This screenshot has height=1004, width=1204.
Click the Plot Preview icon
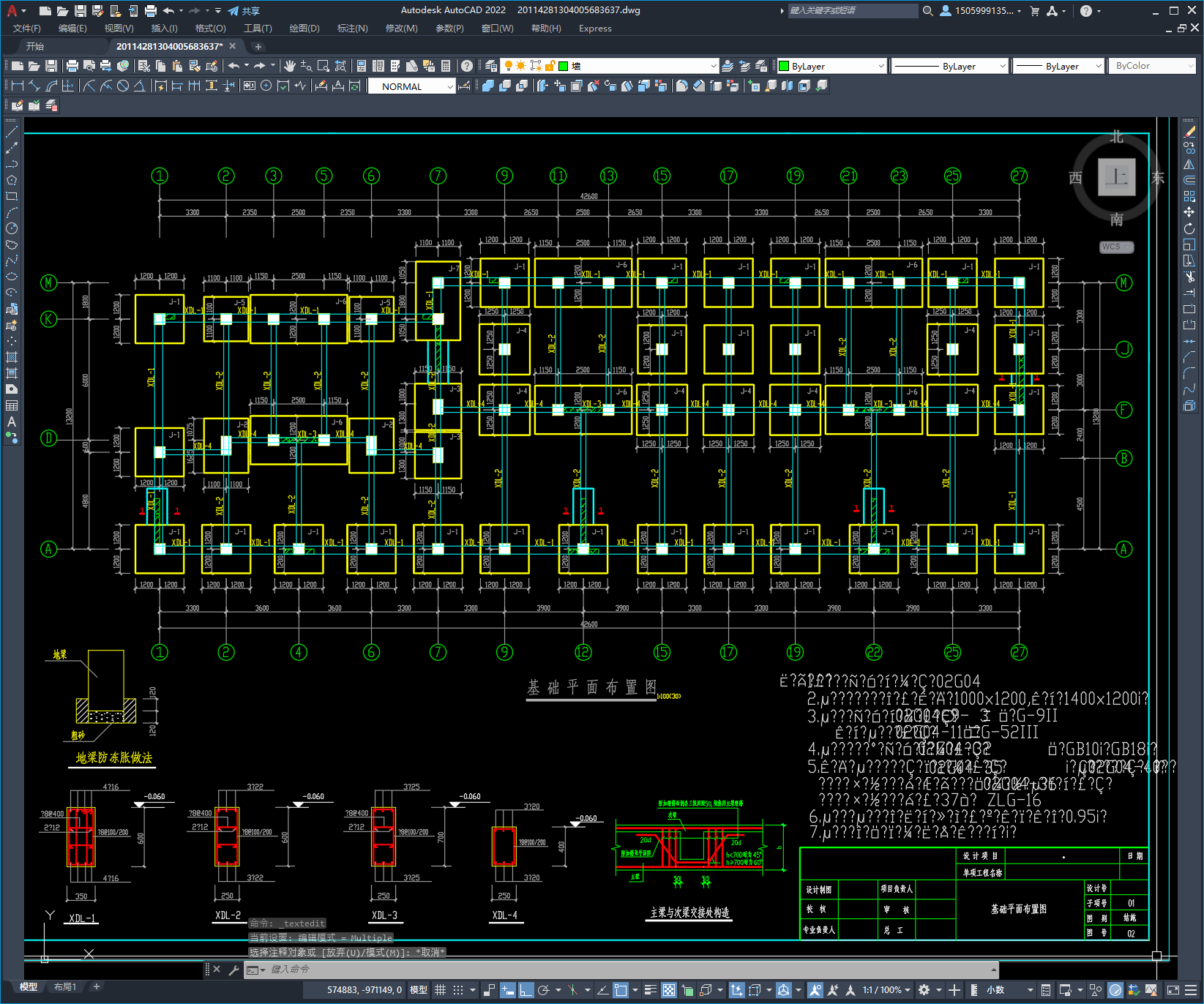tap(89, 66)
